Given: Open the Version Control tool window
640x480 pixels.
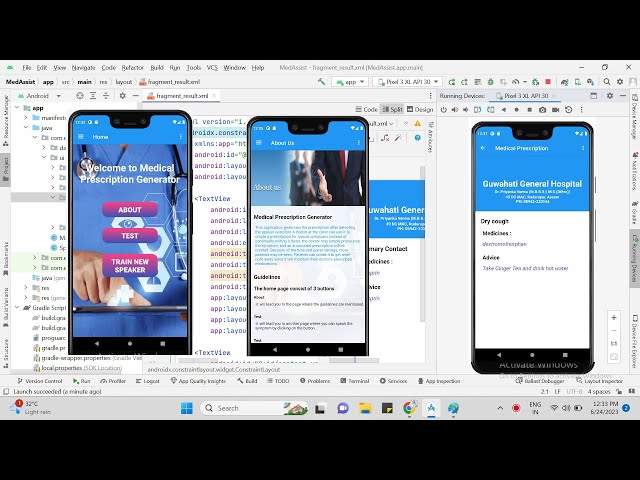Looking at the screenshot, I should pos(40,381).
